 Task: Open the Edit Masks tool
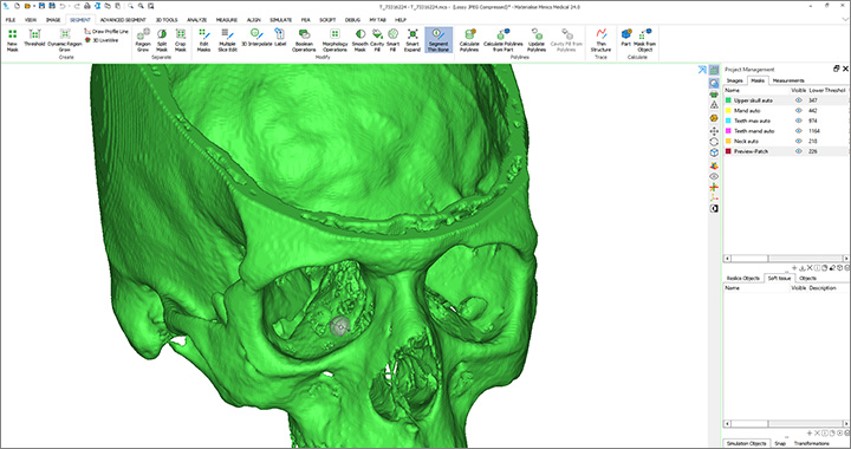pos(204,40)
